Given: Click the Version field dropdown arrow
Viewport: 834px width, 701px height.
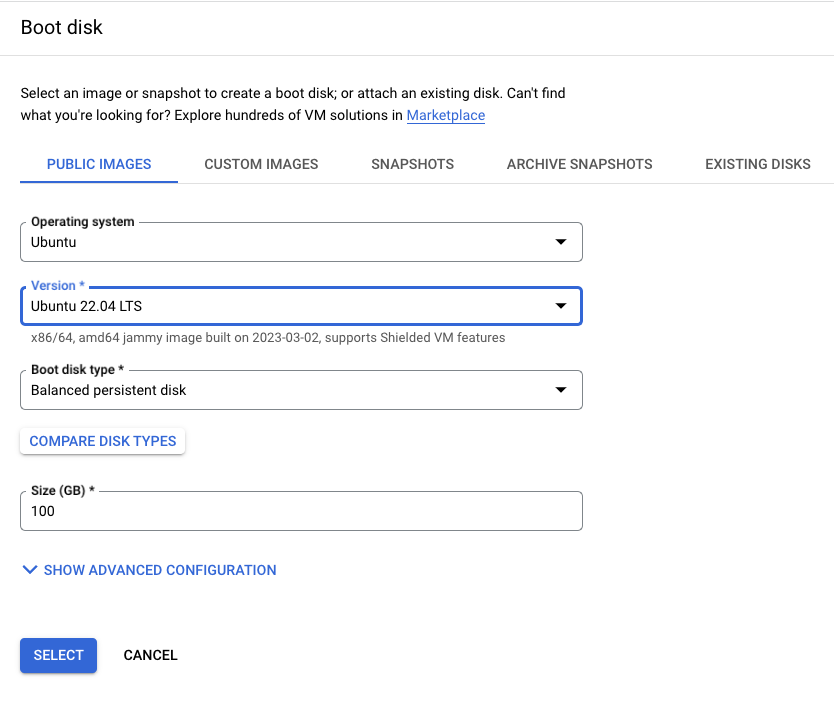Looking at the screenshot, I should 561,306.
